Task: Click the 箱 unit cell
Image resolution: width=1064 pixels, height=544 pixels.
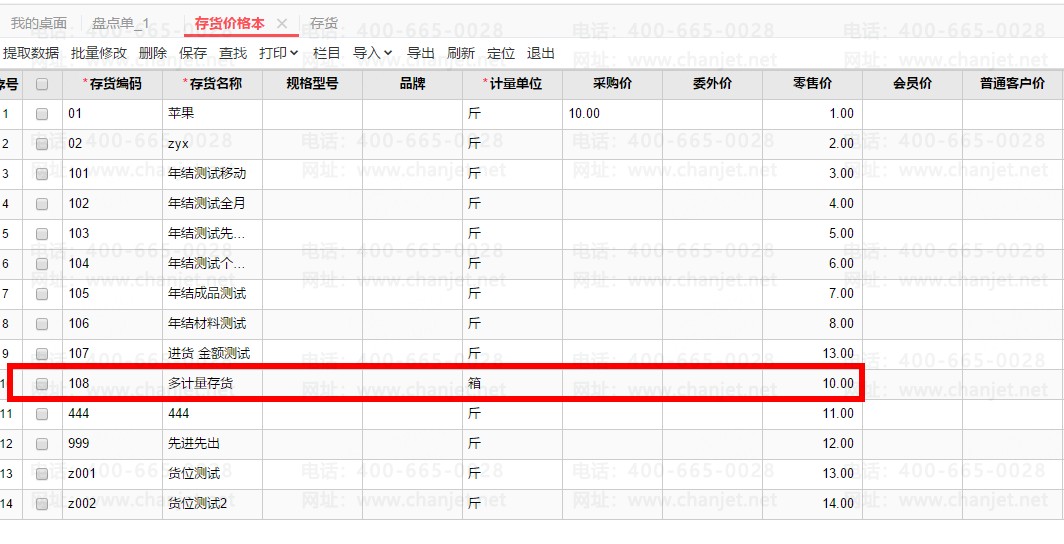Action: tap(512, 384)
